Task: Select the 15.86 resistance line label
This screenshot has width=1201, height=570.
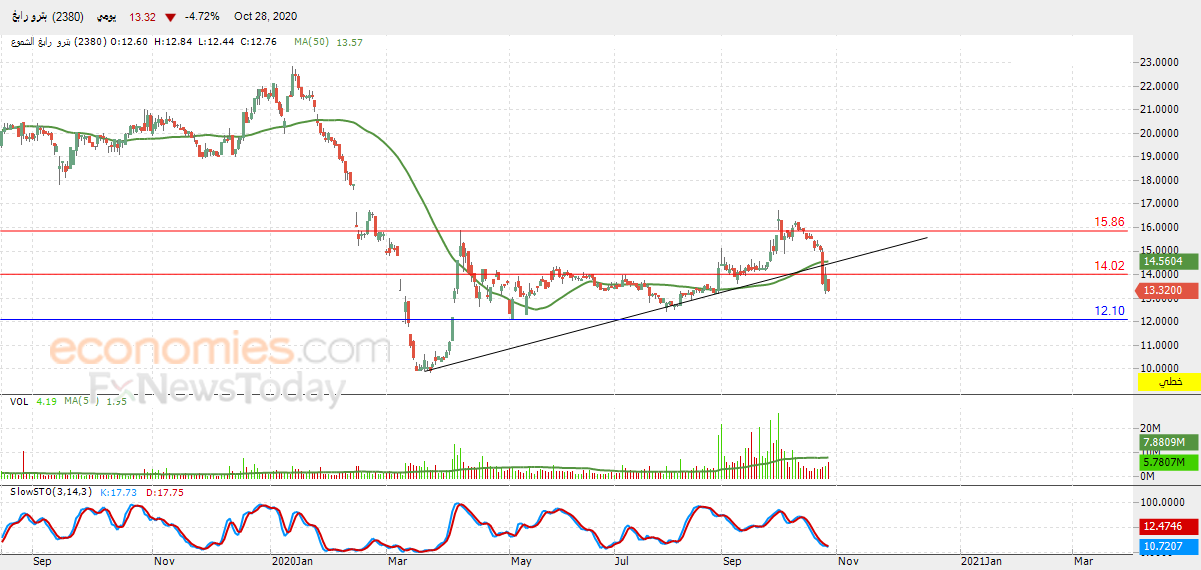Action: point(1109,222)
